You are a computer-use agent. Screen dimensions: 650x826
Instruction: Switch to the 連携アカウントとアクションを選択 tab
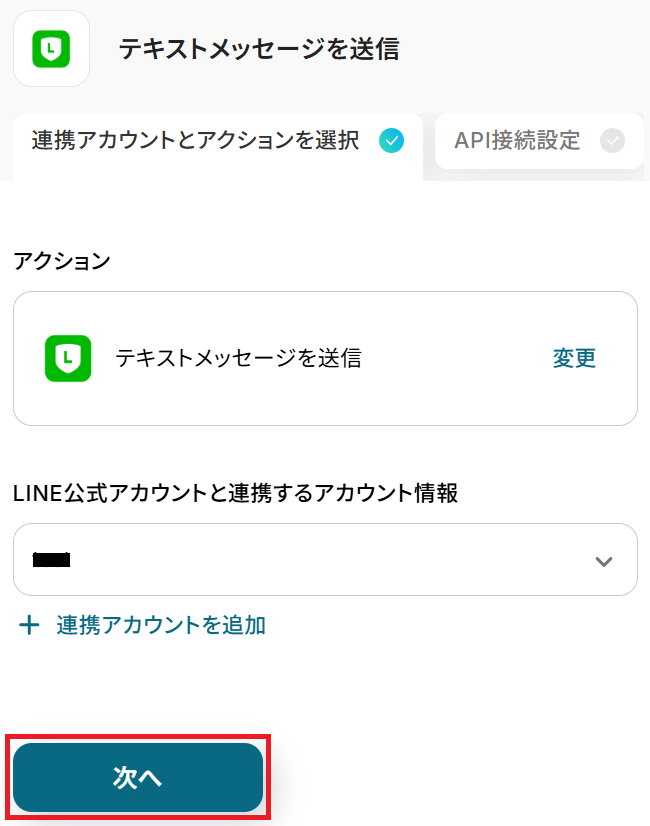195,140
